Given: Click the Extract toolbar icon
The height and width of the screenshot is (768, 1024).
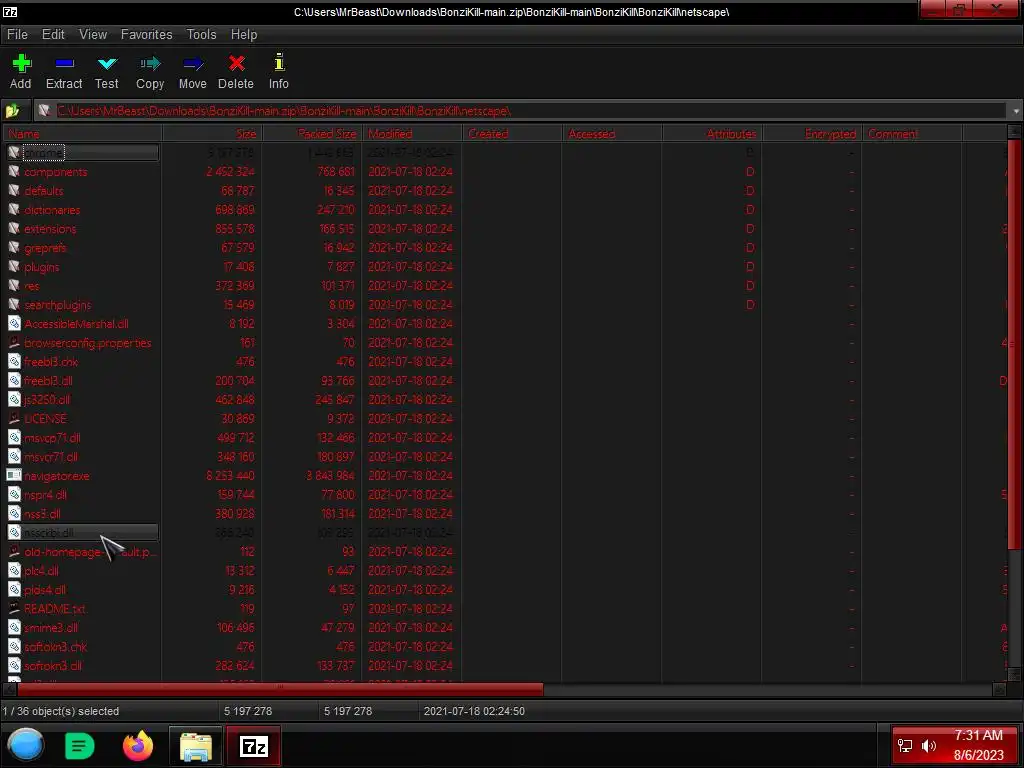Looking at the screenshot, I should tap(64, 63).
